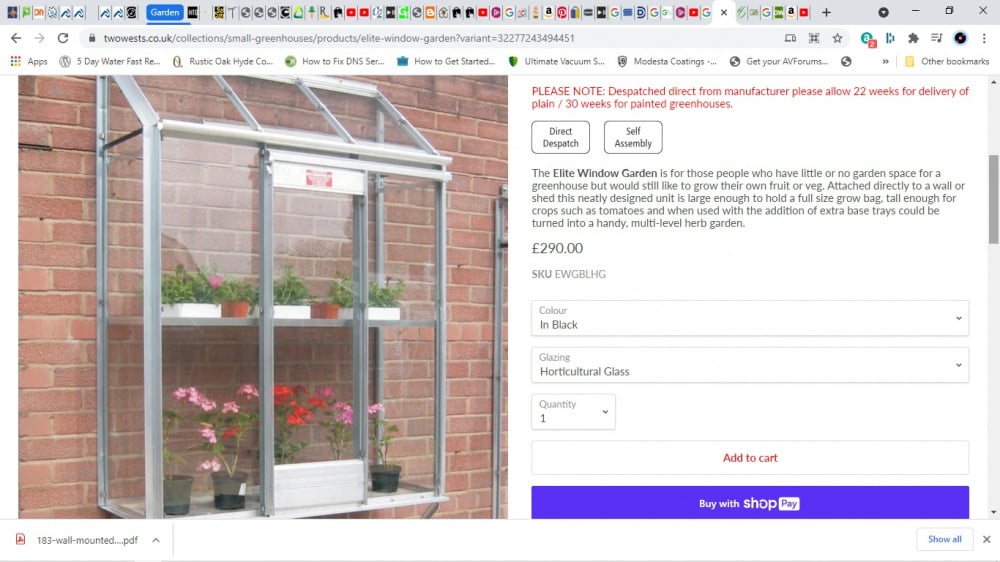Open the Apps grid in bookmarks bar

click(29, 61)
